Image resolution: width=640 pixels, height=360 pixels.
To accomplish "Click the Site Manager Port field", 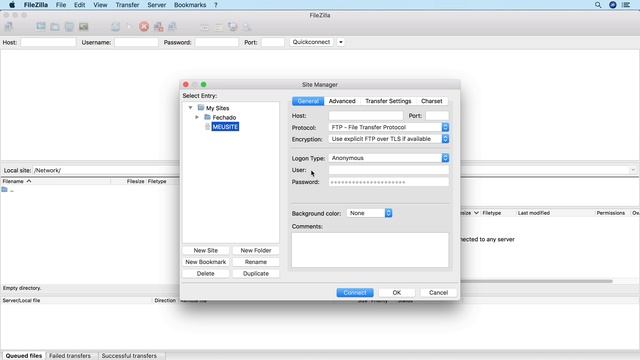I will point(437,116).
